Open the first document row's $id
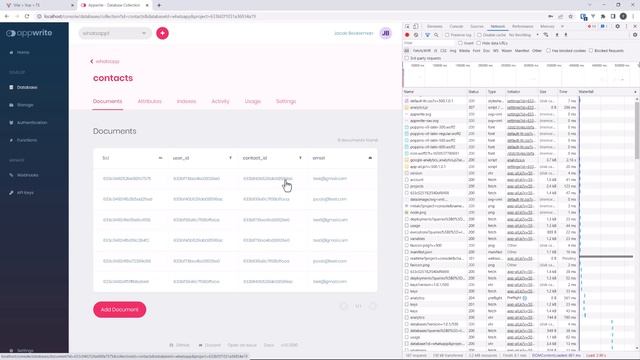This screenshot has height=360, width=640. click(127, 179)
